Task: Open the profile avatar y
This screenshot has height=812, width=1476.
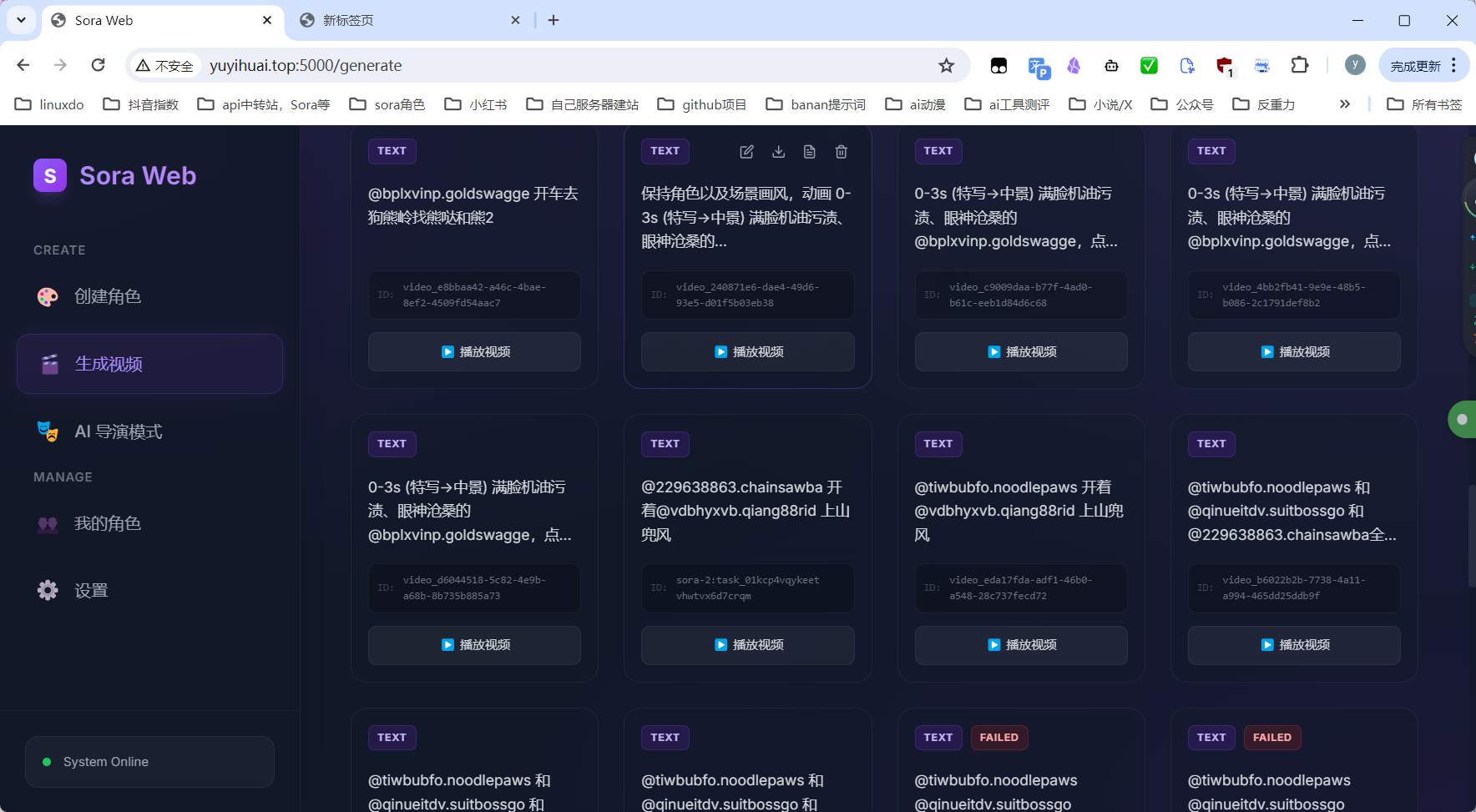Action: click(x=1355, y=64)
